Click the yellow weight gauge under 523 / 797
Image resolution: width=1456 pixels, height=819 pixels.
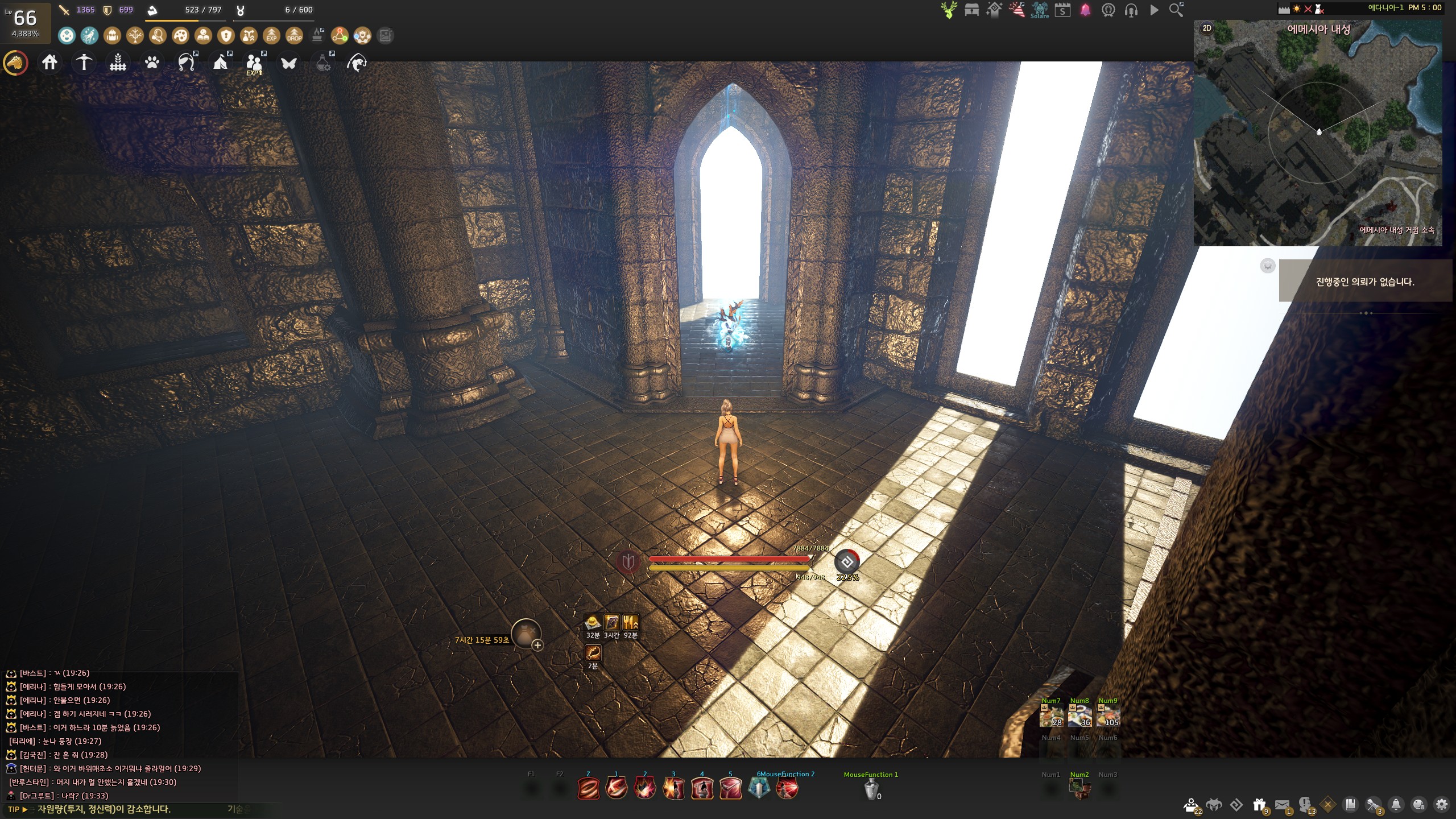click(186, 20)
